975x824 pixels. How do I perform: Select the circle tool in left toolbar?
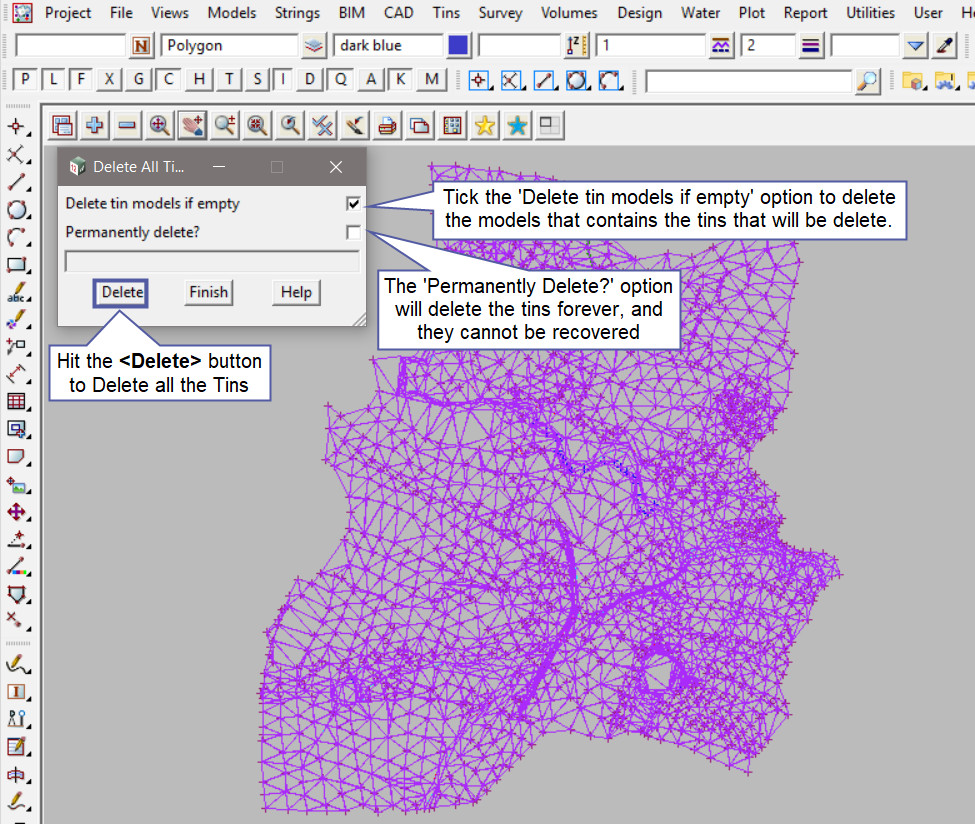[x=16, y=210]
